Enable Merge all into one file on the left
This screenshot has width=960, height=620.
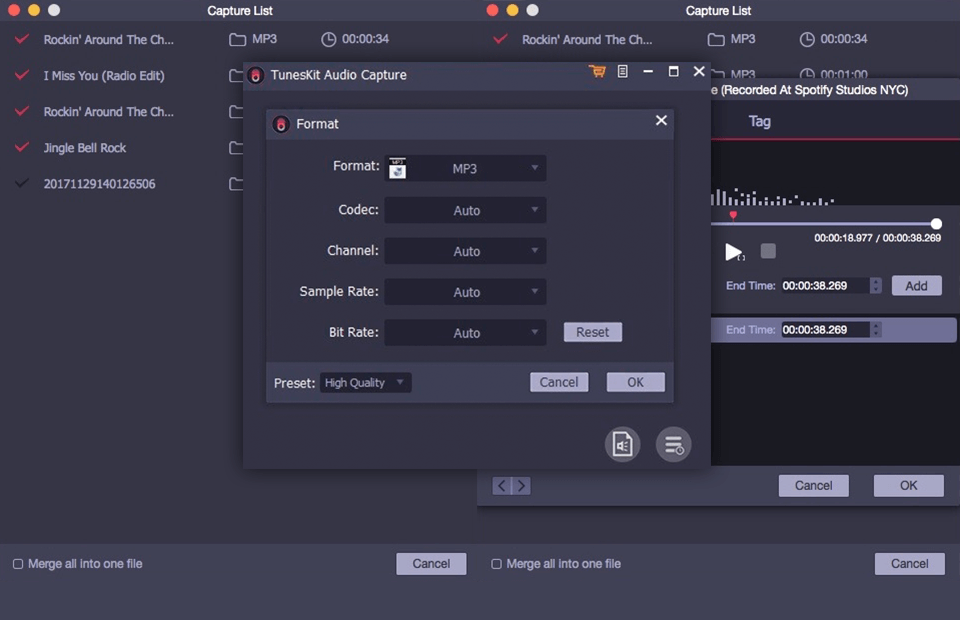17,564
